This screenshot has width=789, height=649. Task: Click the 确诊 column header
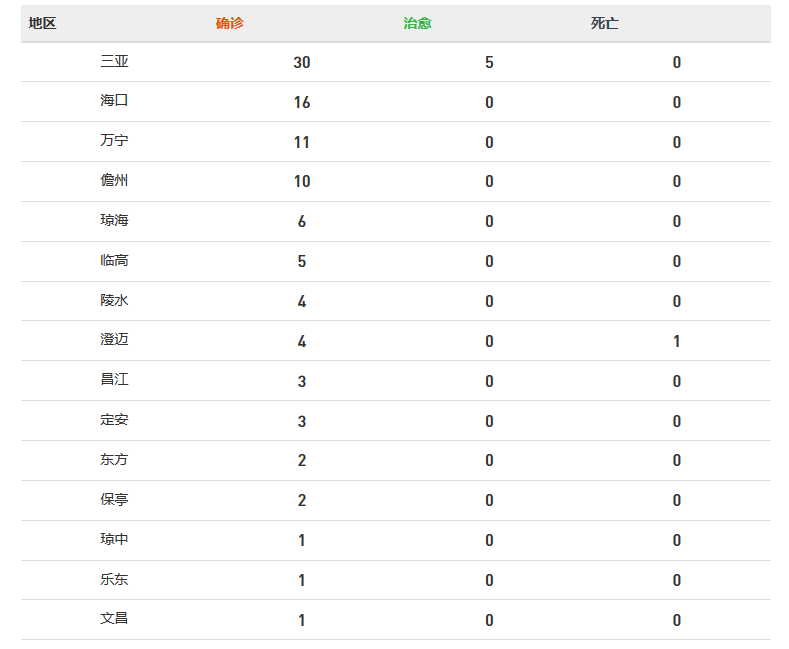tap(229, 23)
